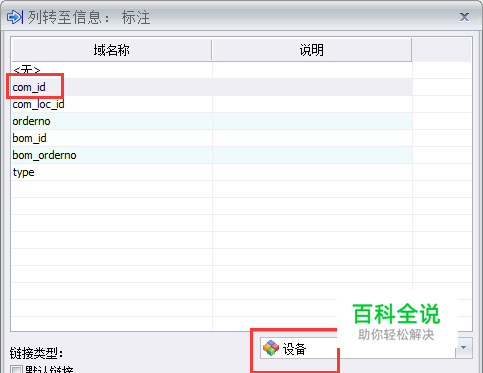Close the 列转至信息 dialog
Viewport: 483px width, 373px height.
point(464,17)
